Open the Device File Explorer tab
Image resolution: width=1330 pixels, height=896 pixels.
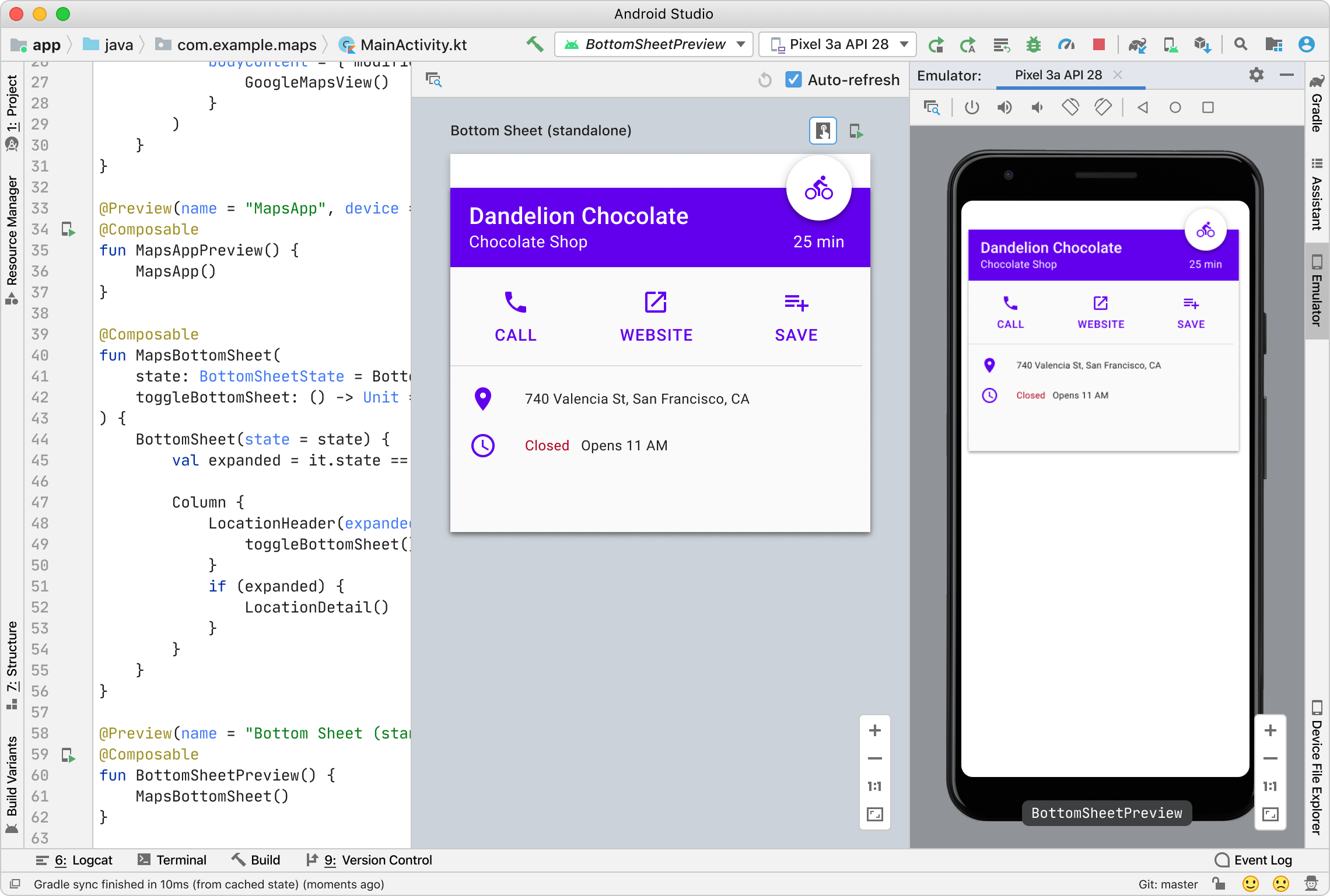point(1317,768)
